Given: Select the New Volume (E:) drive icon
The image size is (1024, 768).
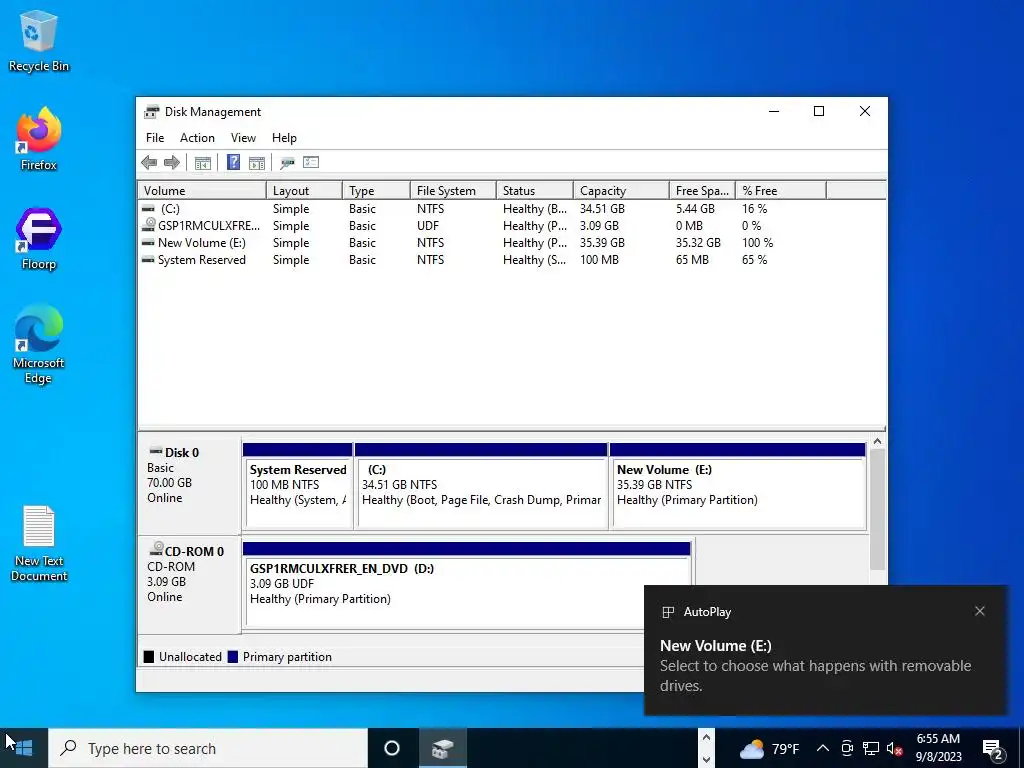Looking at the screenshot, I should coord(148,243).
